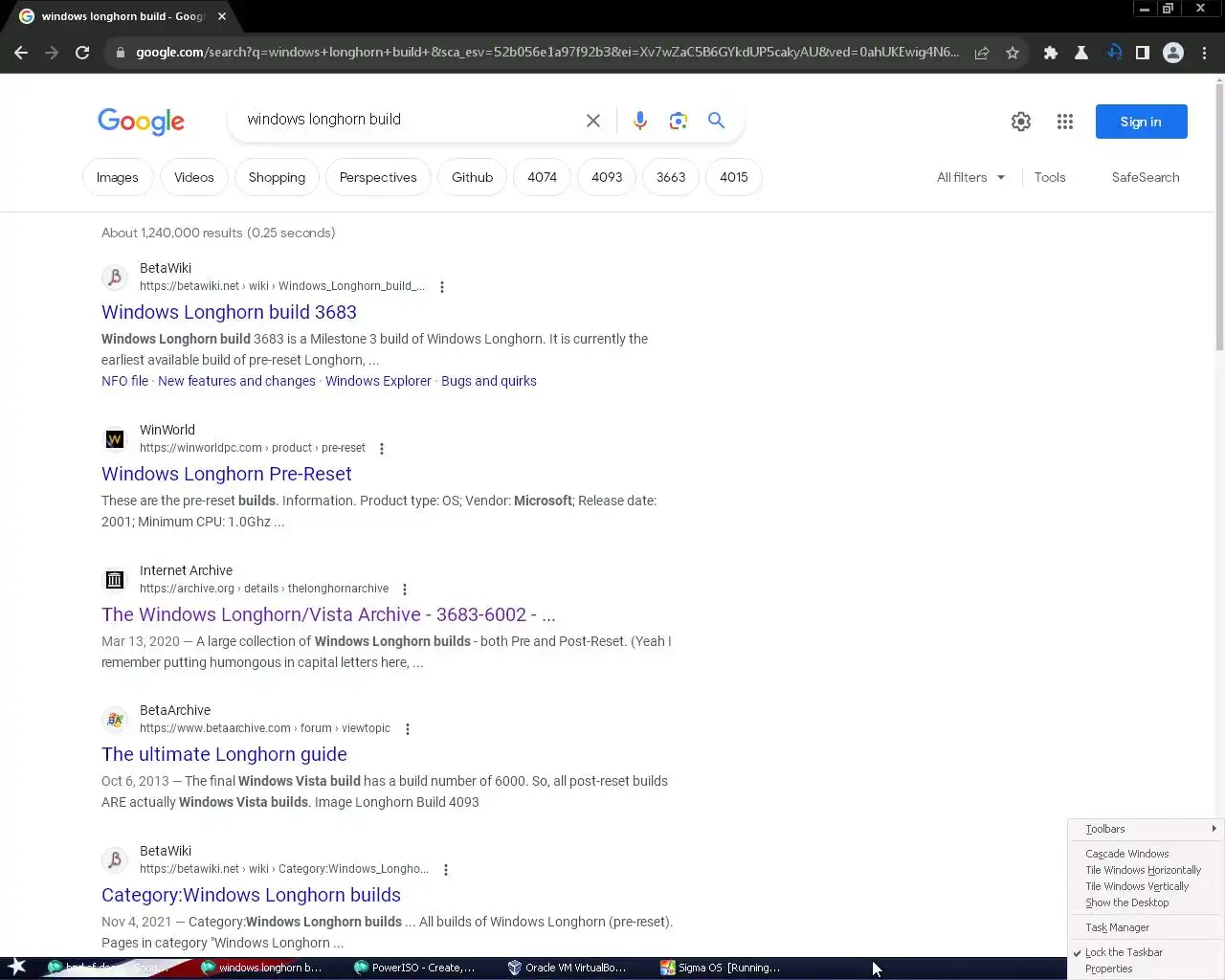The image size is (1225, 980).
Task: Select the Github filter chip
Action: click(473, 177)
